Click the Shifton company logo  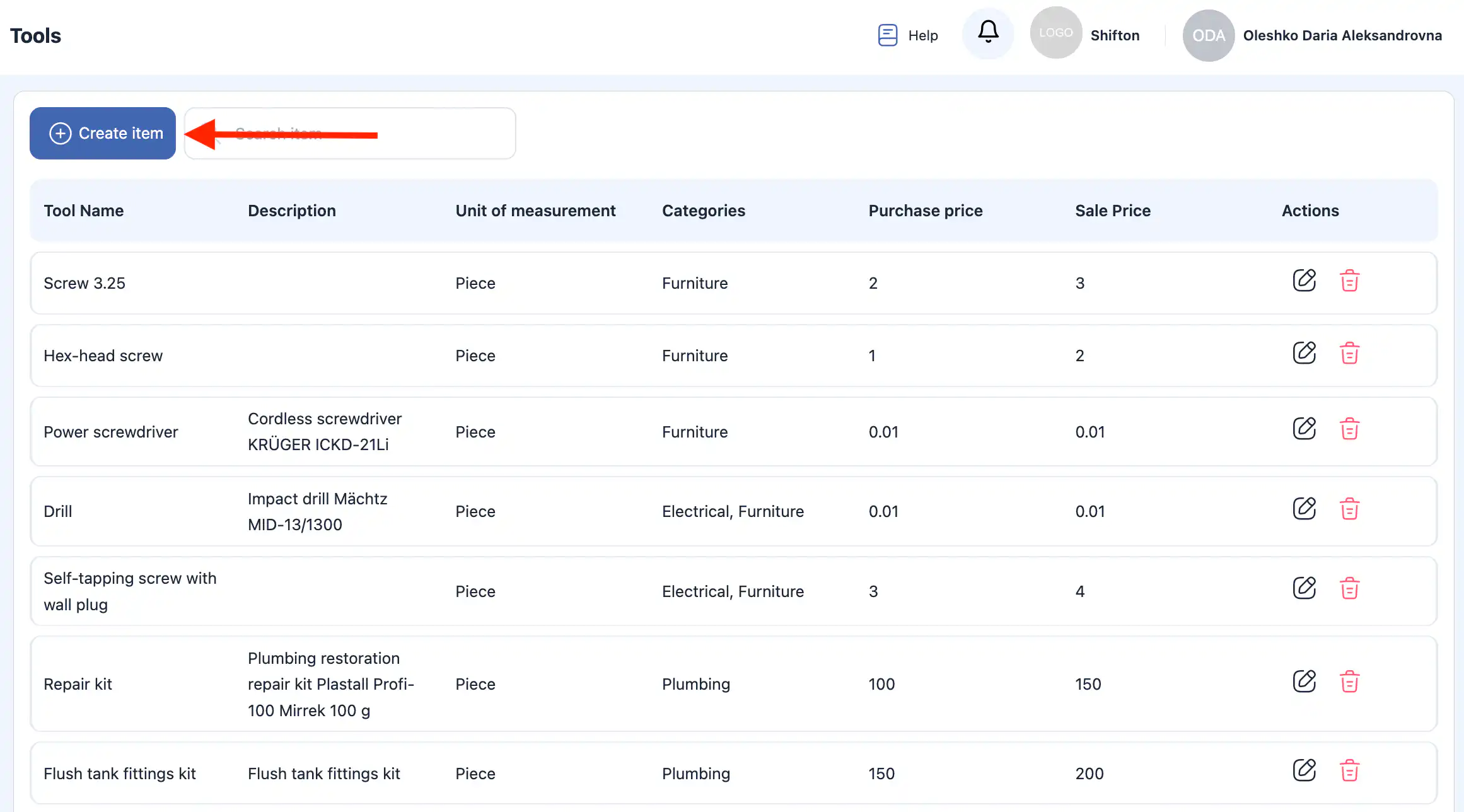tap(1056, 33)
